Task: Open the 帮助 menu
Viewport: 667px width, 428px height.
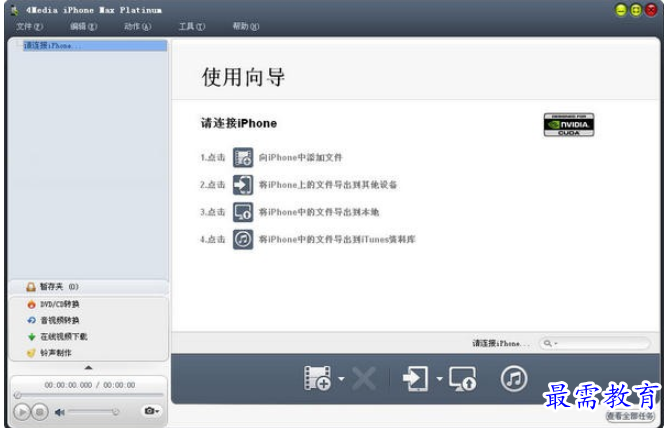Action: pos(246,26)
